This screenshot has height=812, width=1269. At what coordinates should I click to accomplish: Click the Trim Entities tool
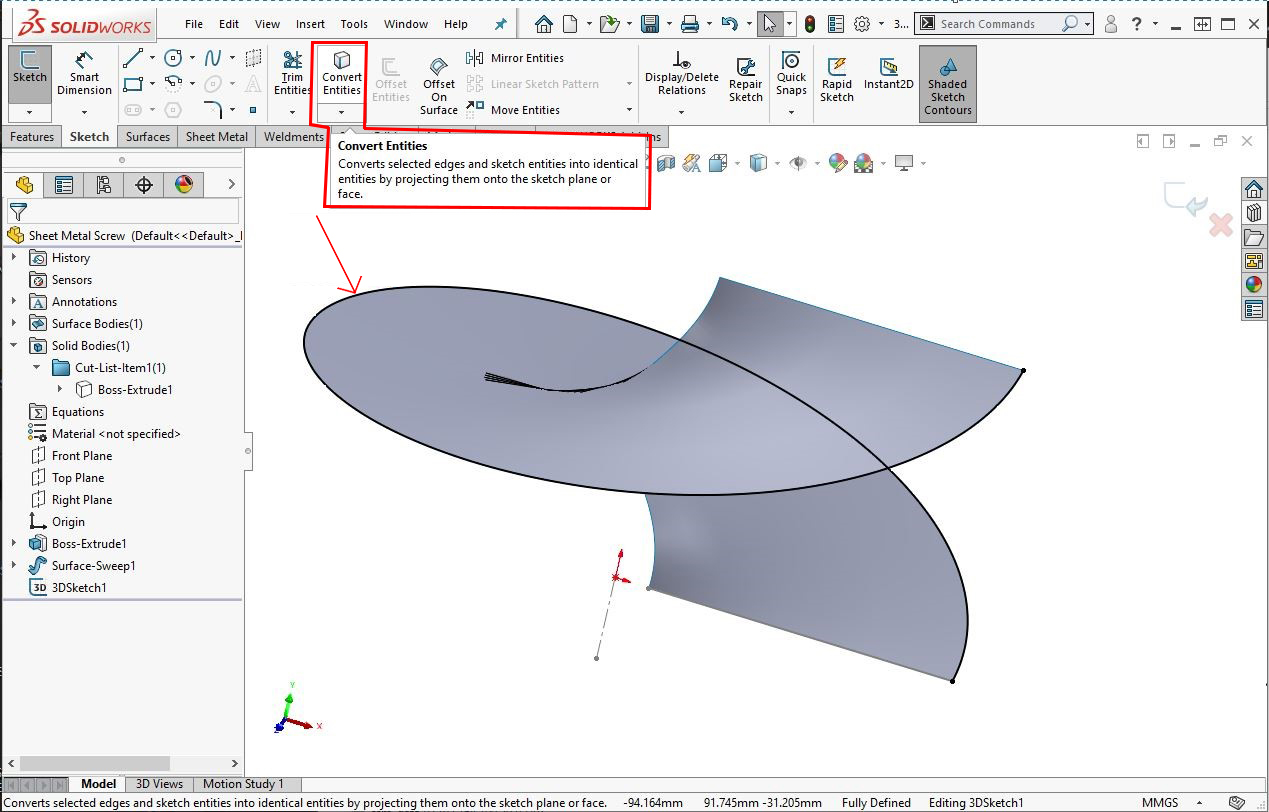click(x=292, y=72)
